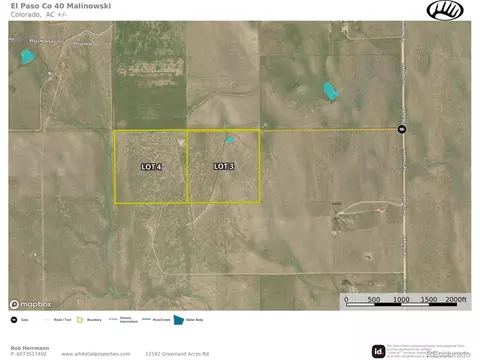Screen dimensions: 480x360
Task: Click the Gate symbol in the legend
Action: (14, 320)
